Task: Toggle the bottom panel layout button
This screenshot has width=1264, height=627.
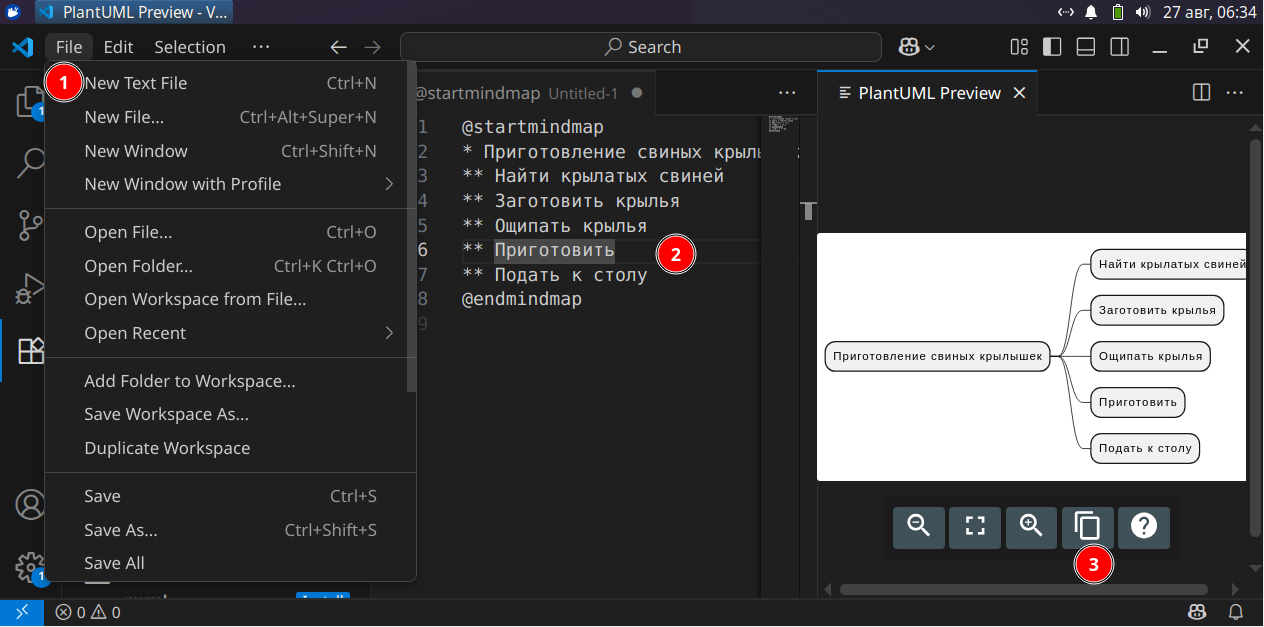Action: click(x=1086, y=47)
